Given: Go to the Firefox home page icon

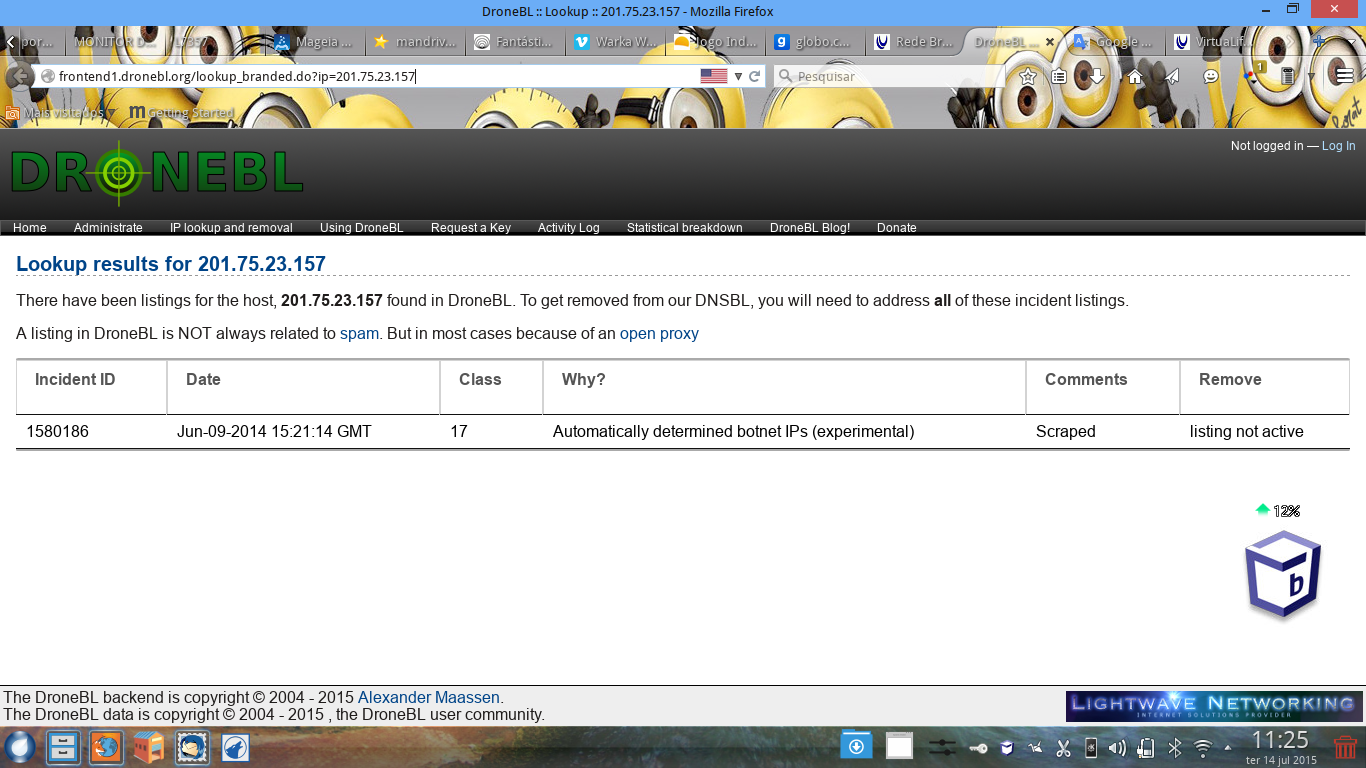Looking at the screenshot, I should coord(1134,76).
